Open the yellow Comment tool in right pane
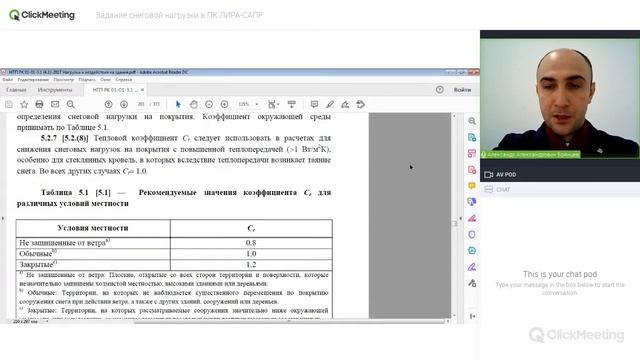Image resolution: width=640 pixels, height=360 pixels. pos(472,186)
